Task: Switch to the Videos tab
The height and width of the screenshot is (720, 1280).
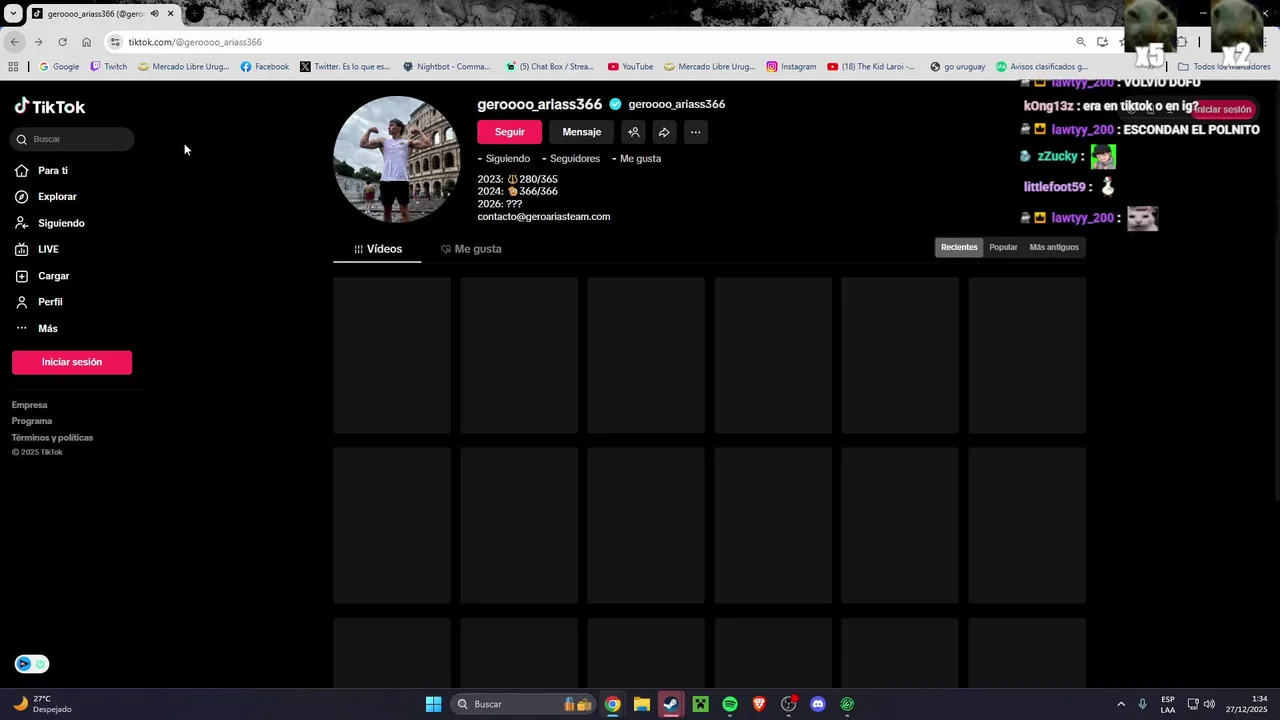Action: tap(377, 249)
